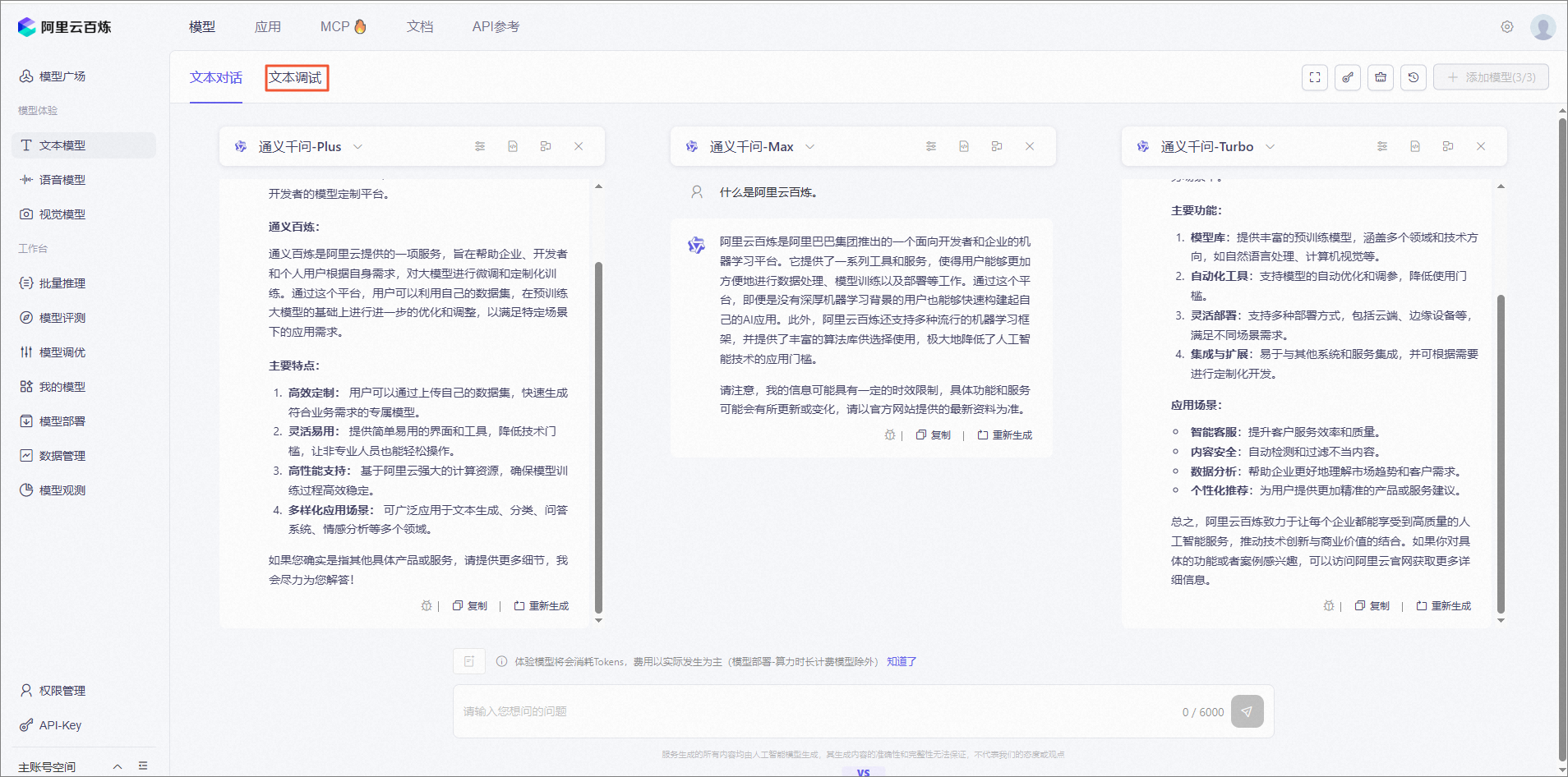Expand the 主账号空间 workspace switcher
Screen dimensions: 1568x777
pos(118,766)
